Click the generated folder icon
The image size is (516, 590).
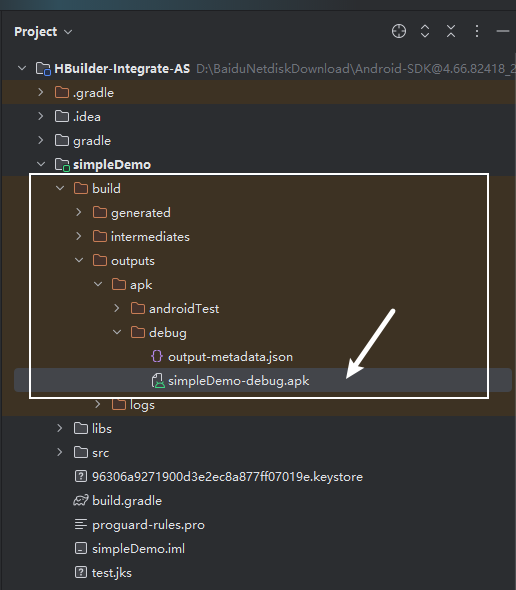[100, 212]
